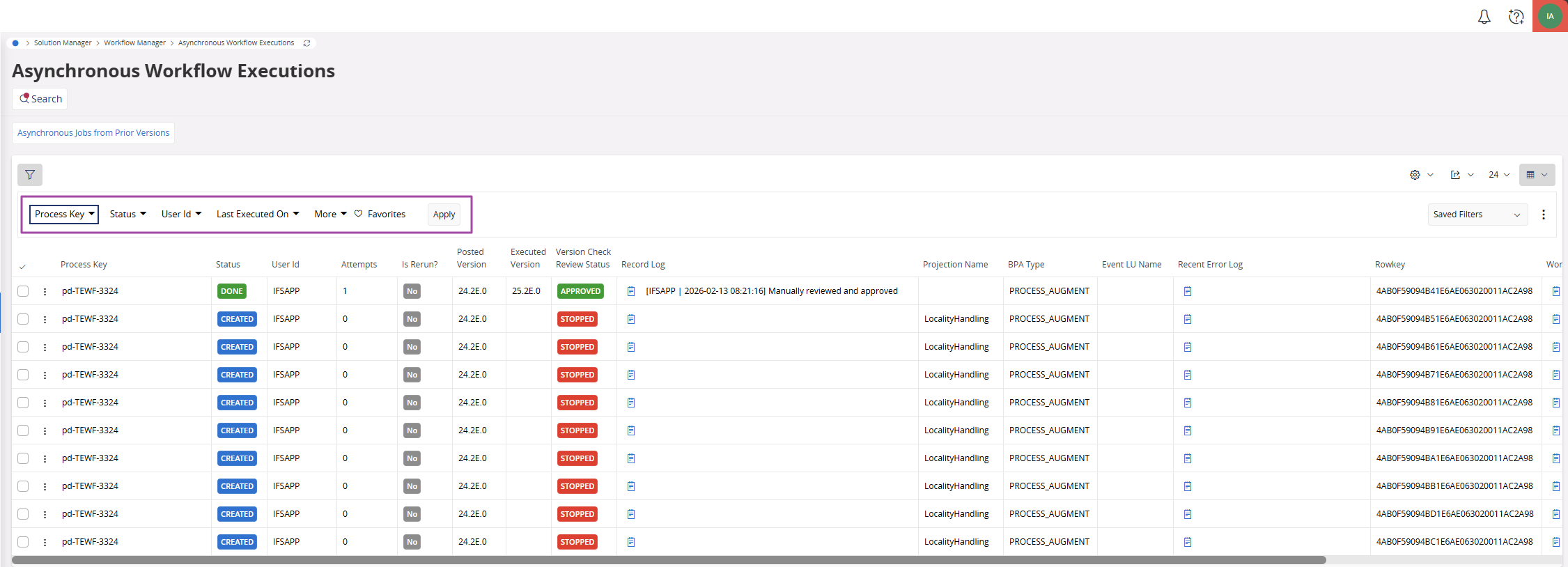Expand the More filters menu
This screenshot has height=567, width=1568.
[x=330, y=215]
